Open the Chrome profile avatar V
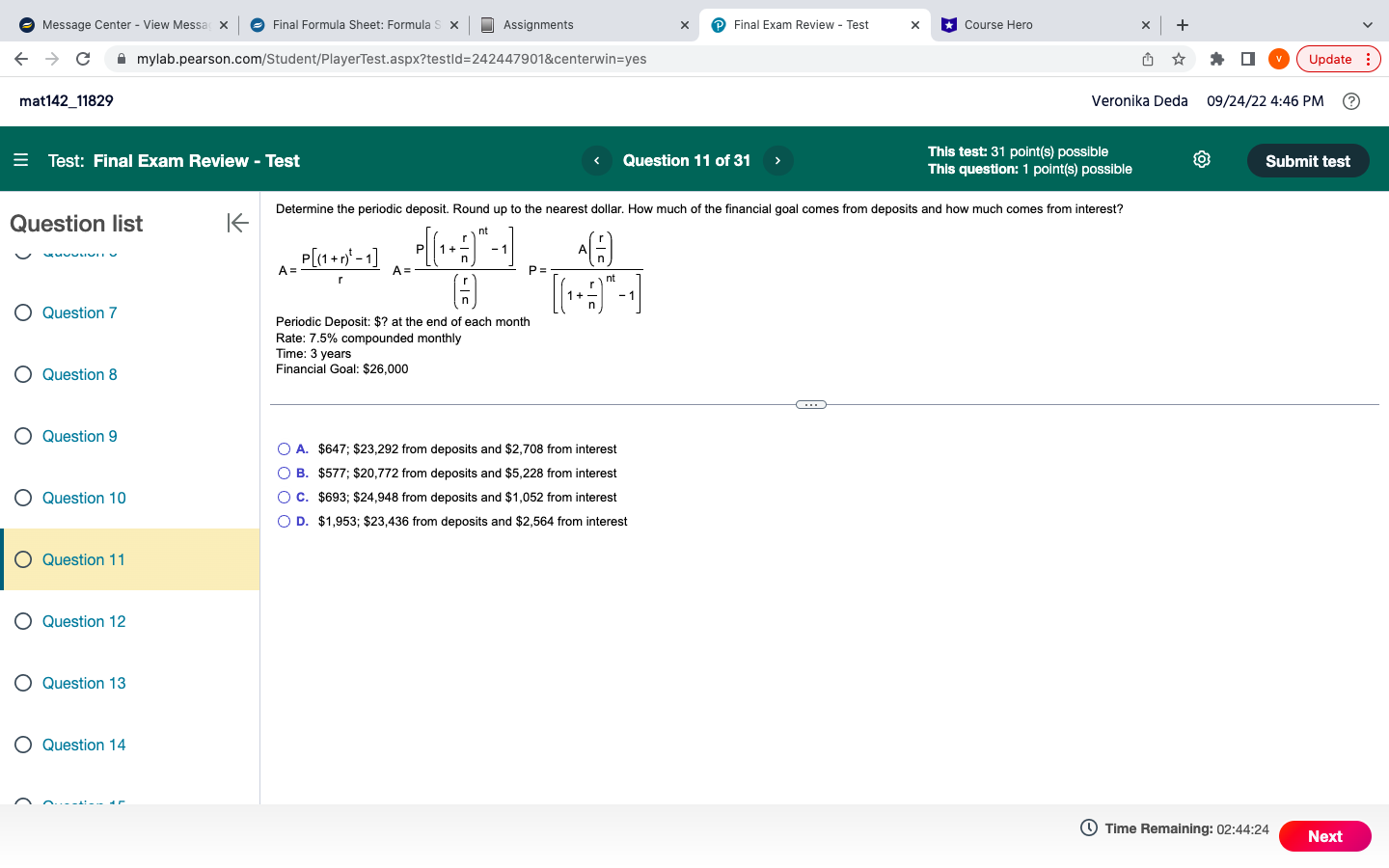The width and height of the screenshot is (1389, 868). point(1278,59)
